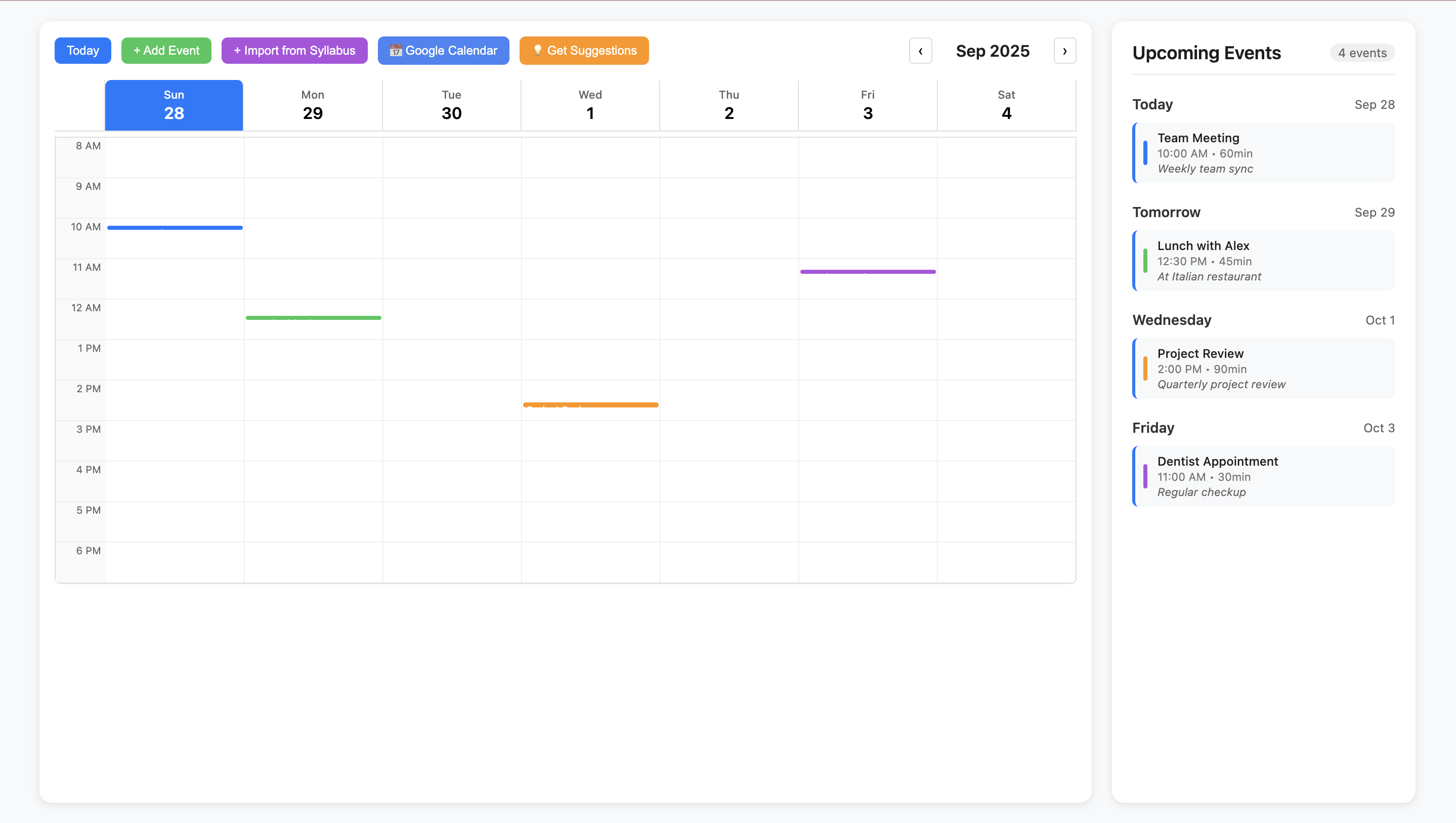1456x823 pixels.
Task: Open the Lunch with Alex event card
Action: [1264, 261]
